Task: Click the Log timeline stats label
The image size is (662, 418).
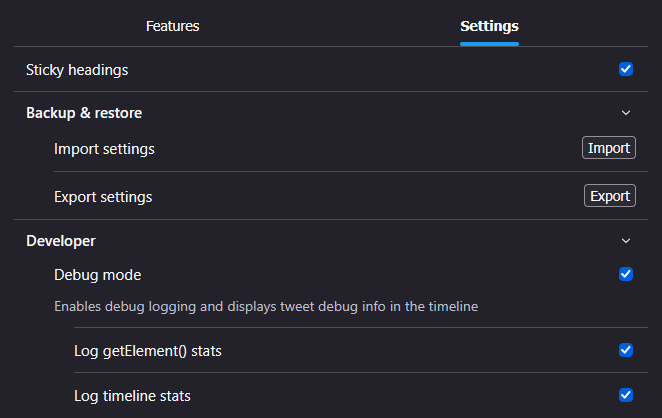Action: (x=132, y=396)
